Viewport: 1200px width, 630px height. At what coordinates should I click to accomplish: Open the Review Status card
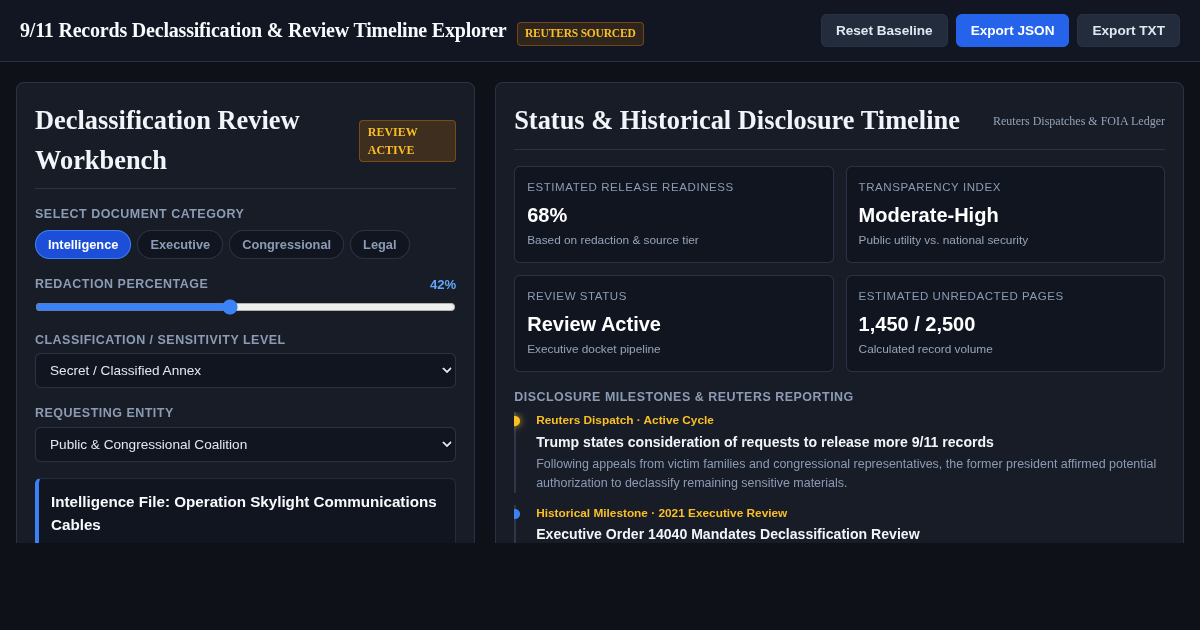tap(673, 323)
